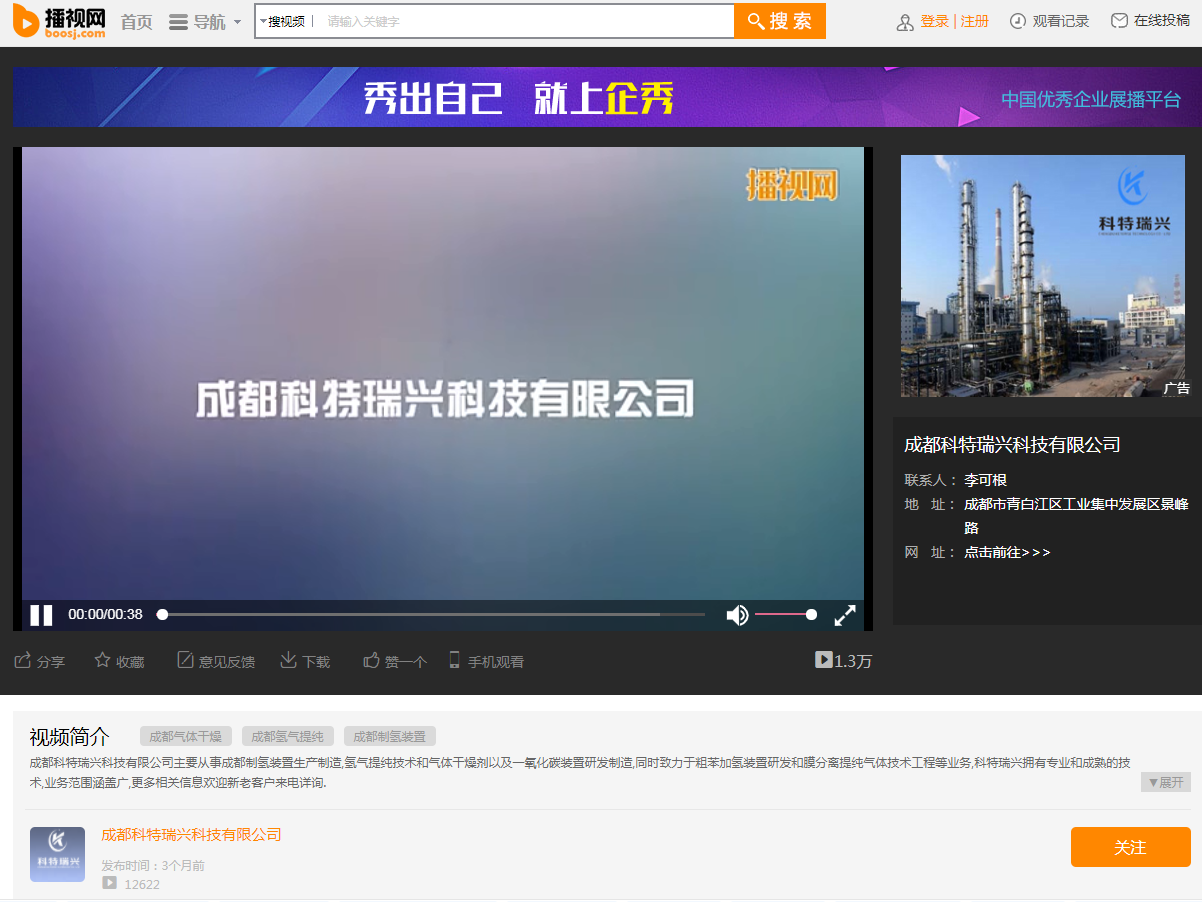The width and height of the screenshot is (1202, 902).
Task: Download the video
Action: click(x=288, y=660)
